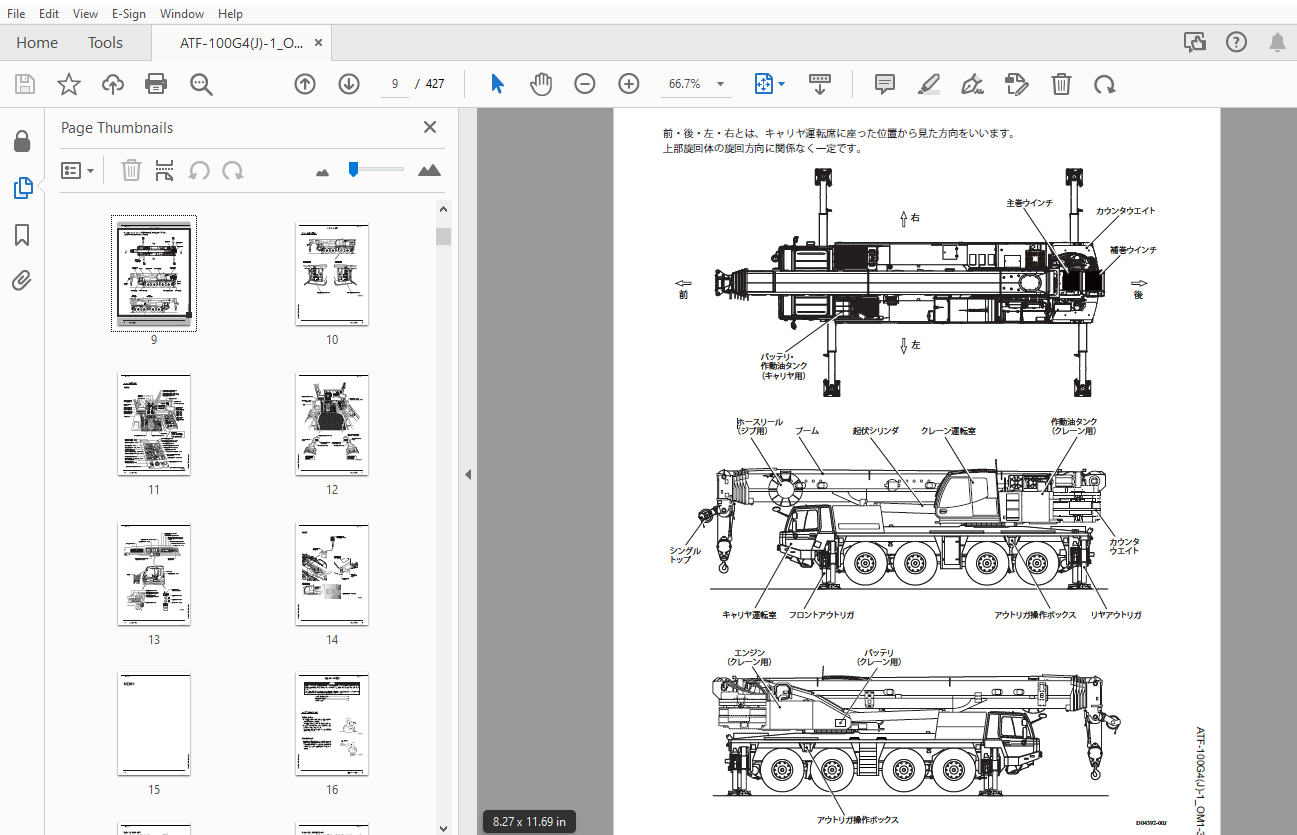
Task: Open the Bookmarks panel icon
Action: tap(22, 235)
